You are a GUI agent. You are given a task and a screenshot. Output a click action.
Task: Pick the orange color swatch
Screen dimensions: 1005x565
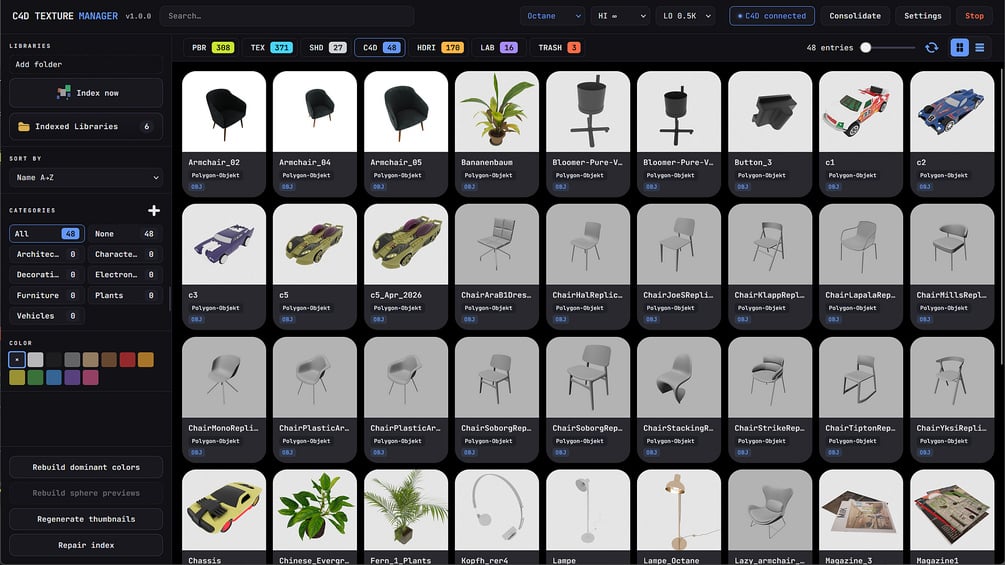(146, 359)
